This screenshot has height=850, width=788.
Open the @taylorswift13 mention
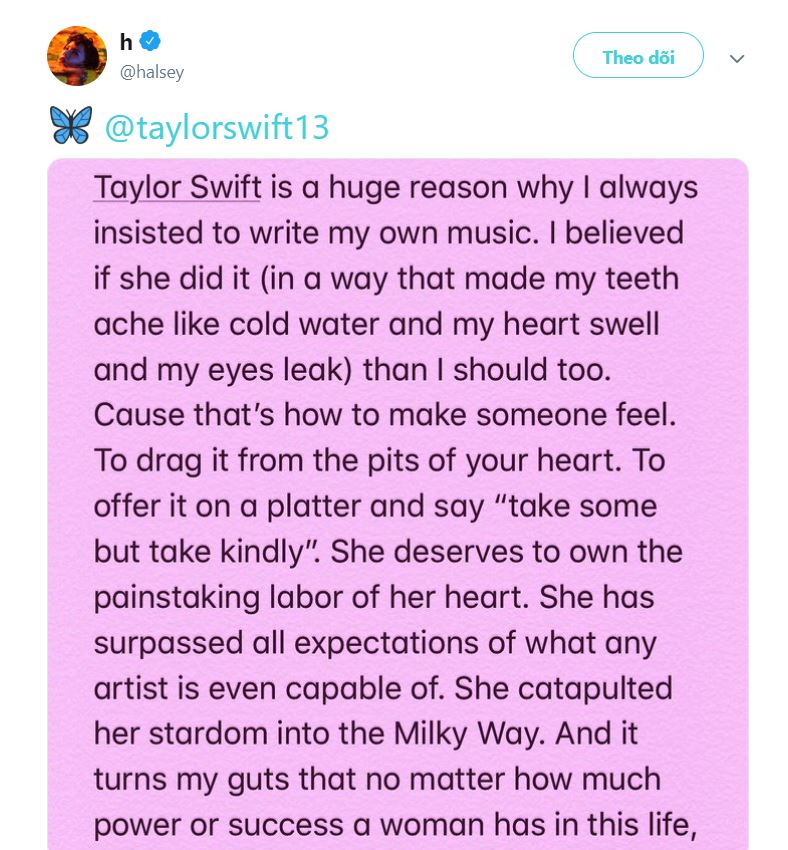pyautogui.click(x=216, y=129)
